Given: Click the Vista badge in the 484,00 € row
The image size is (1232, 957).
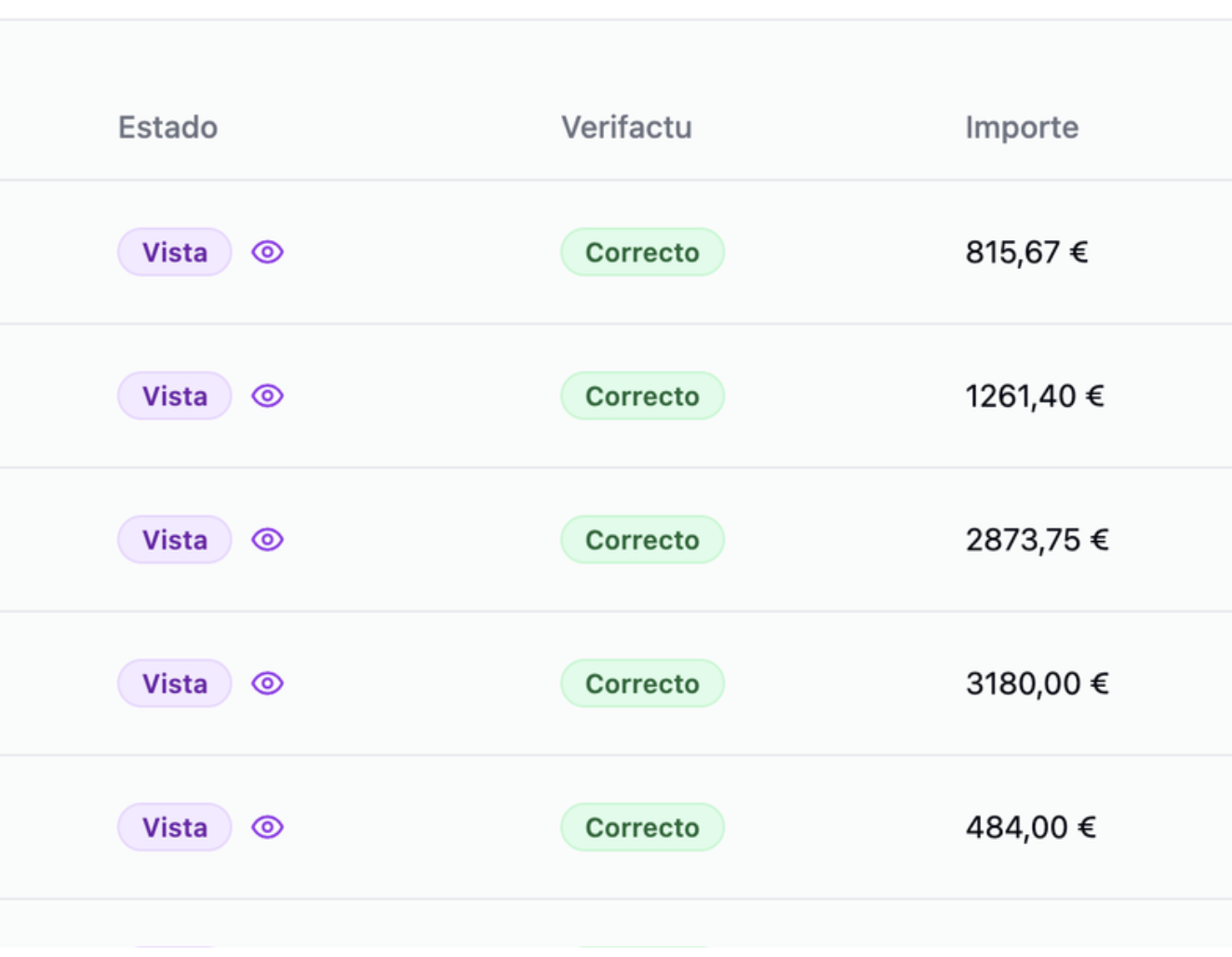Looking at the screenshot, I should (x=174, y=827).
